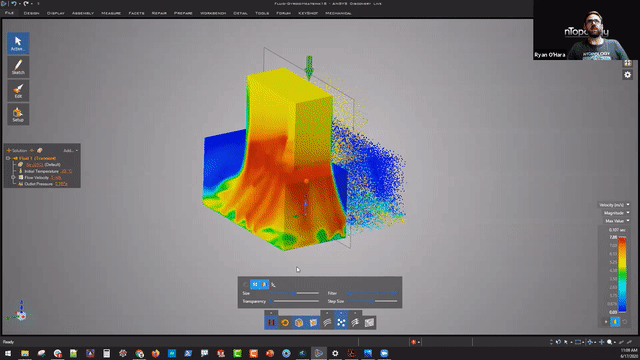Open the Windows Start menu
Viewport: 640px width, 360px height.
coord(8,353)
